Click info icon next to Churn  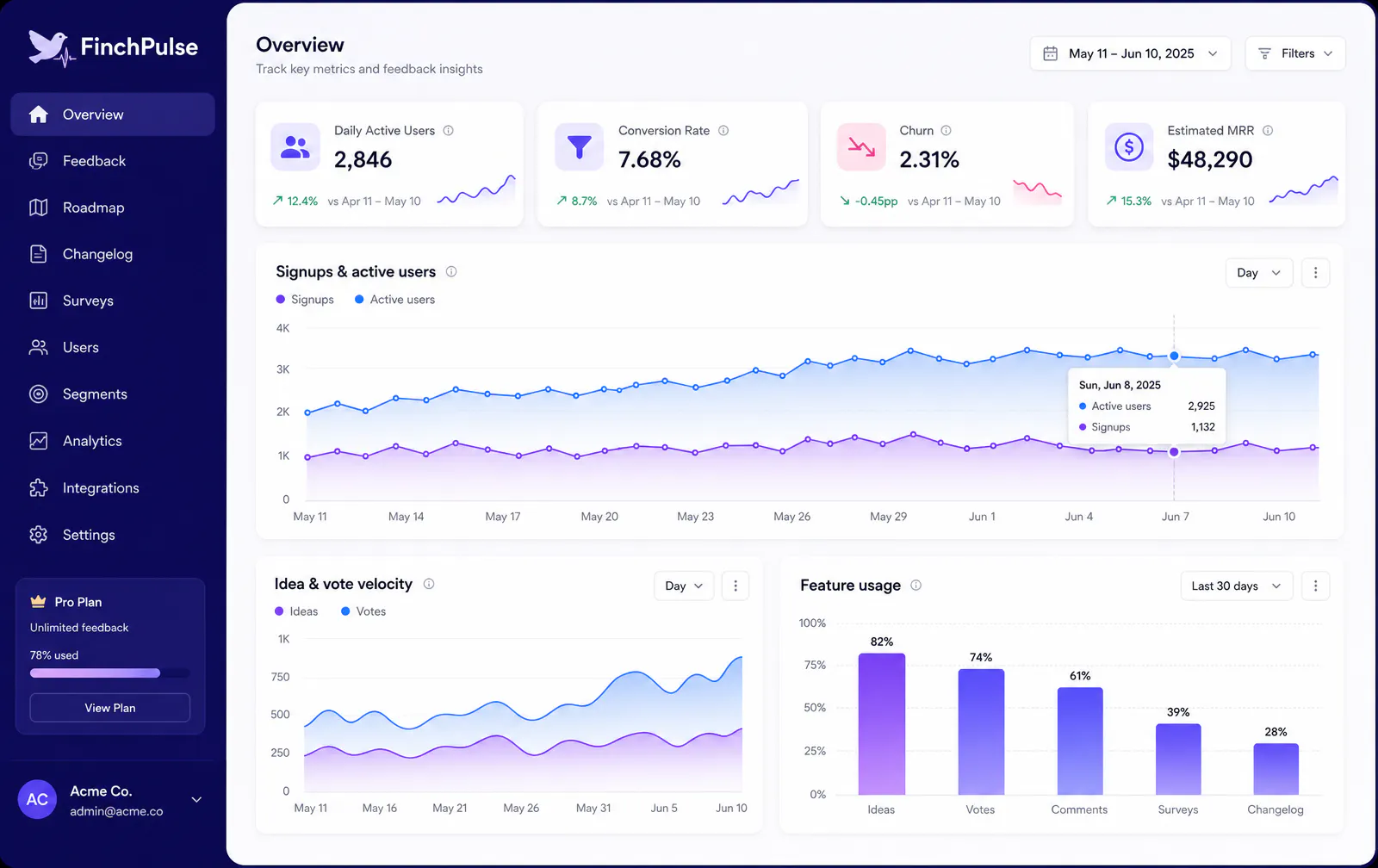[946, 131]
